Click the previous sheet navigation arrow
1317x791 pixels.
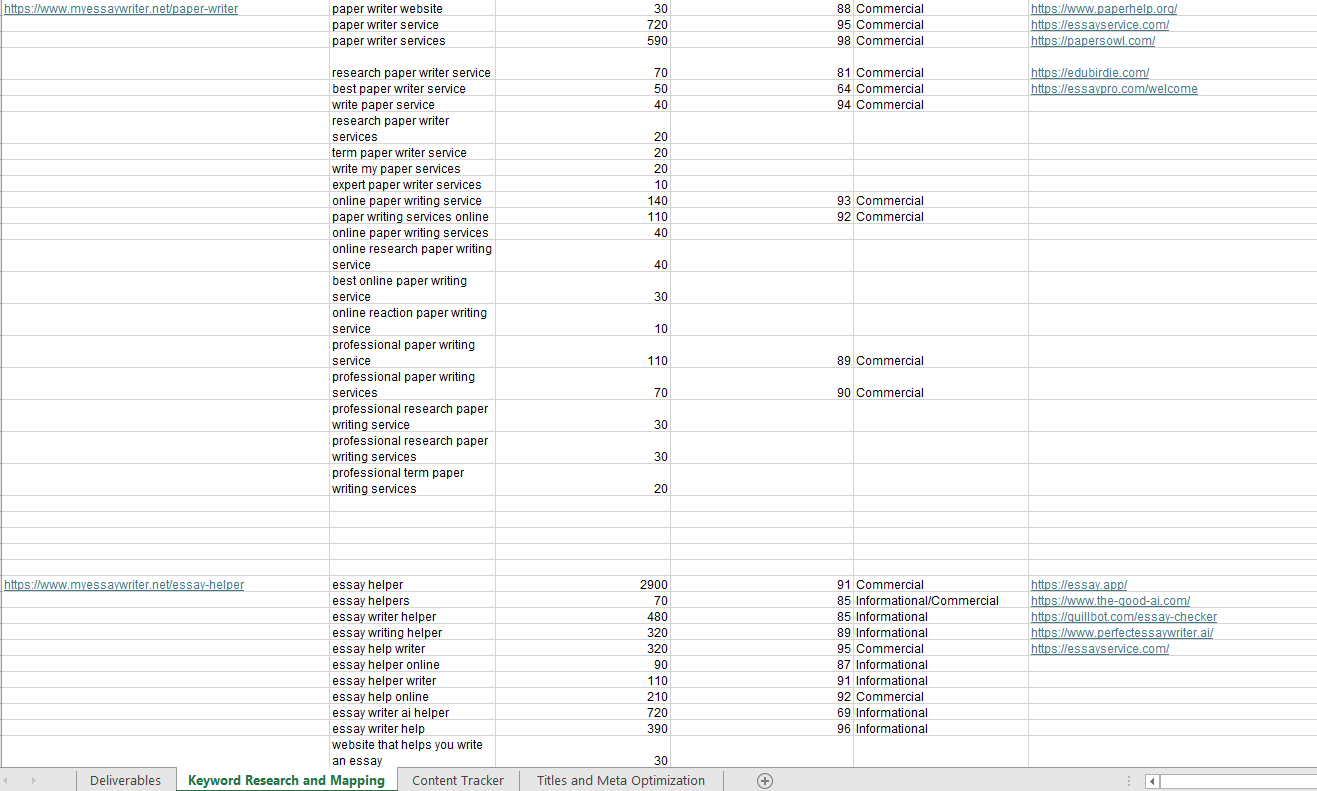coord(7,780)
